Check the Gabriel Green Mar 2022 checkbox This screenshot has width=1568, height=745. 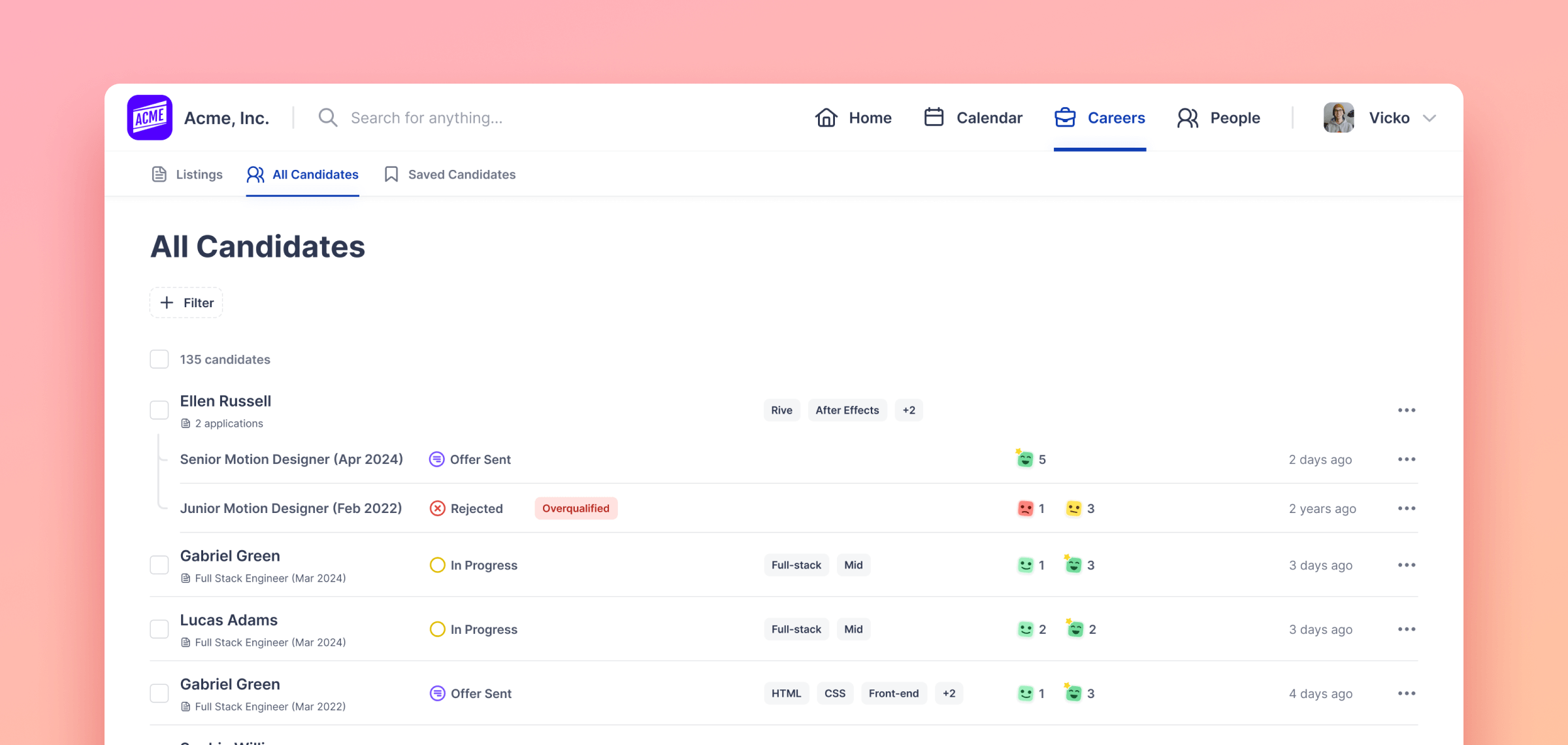click(x=159, y=693)
